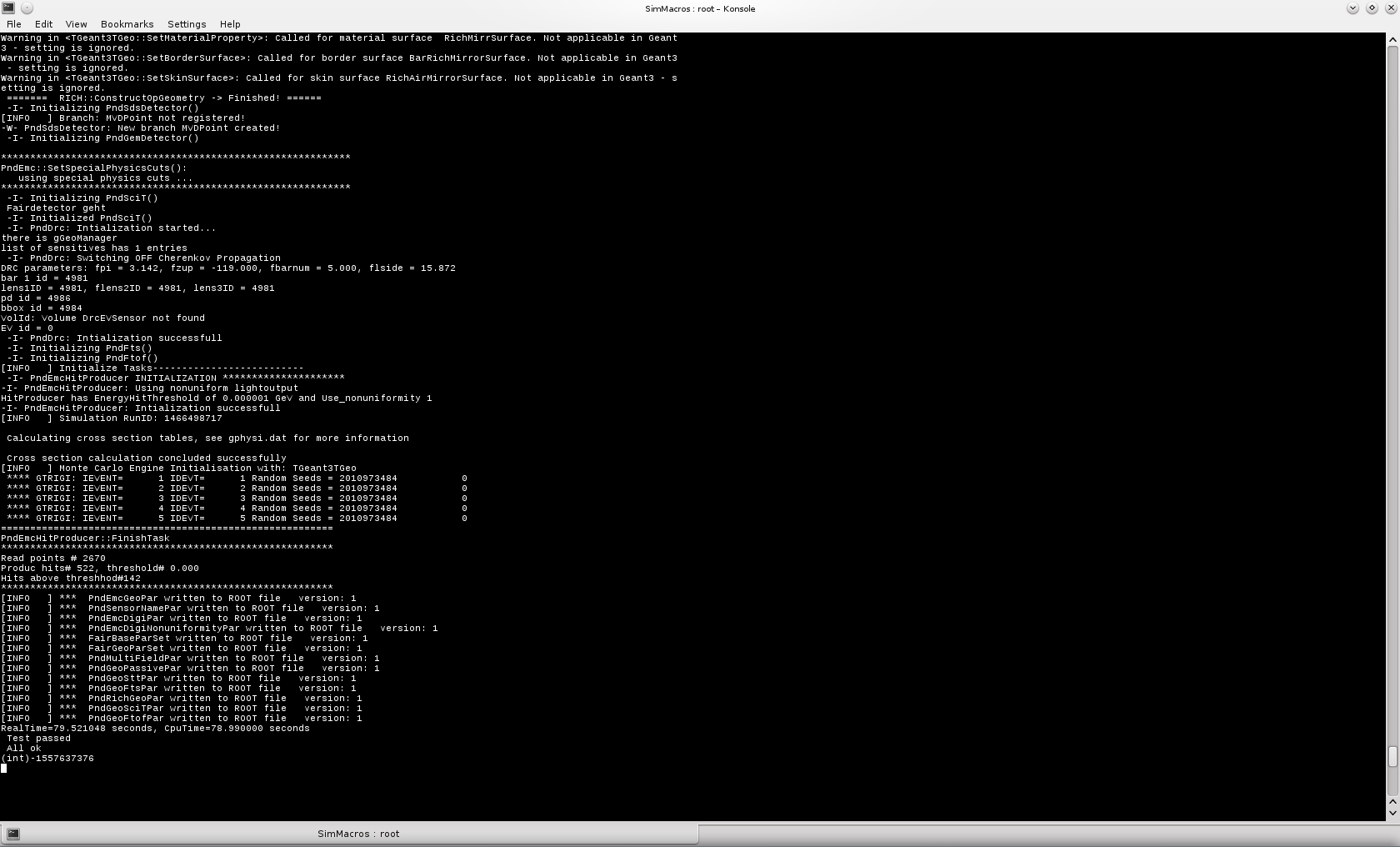Image resolution: width=1400 pixels, height=847 pixels.
Task: Click the terminal icon in tab bar
Action: [x=13, y=834]
